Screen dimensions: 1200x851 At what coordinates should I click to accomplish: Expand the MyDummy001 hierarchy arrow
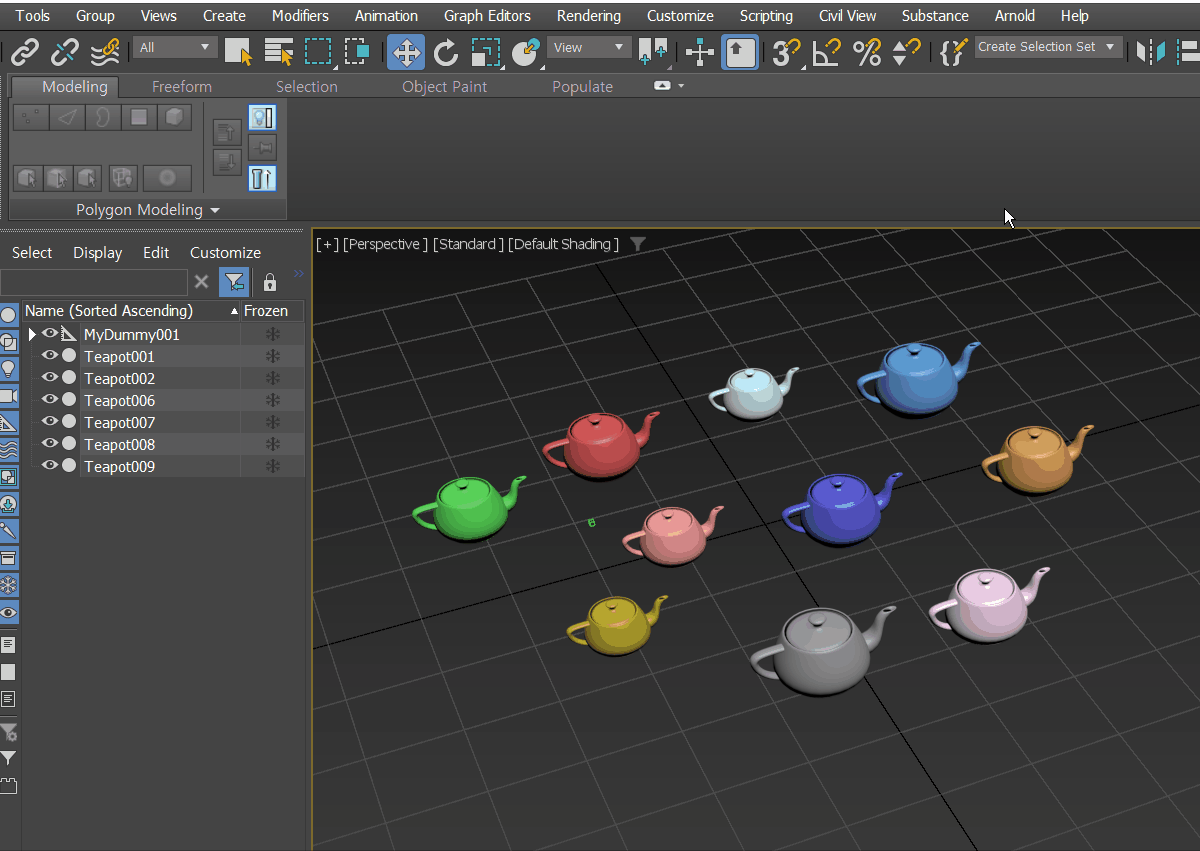(32, 334)
